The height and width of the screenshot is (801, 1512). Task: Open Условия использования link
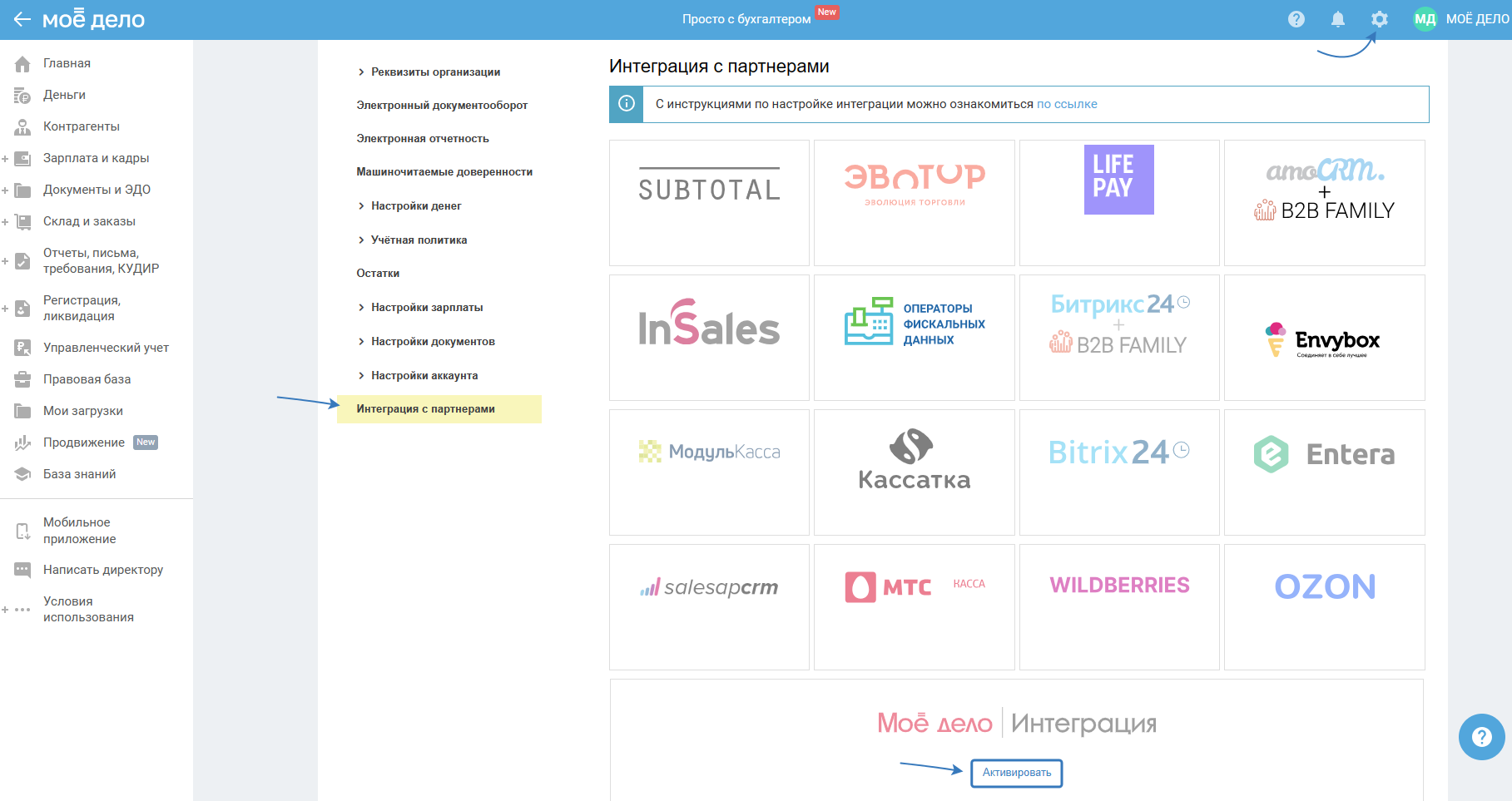[x=88, y=609]
